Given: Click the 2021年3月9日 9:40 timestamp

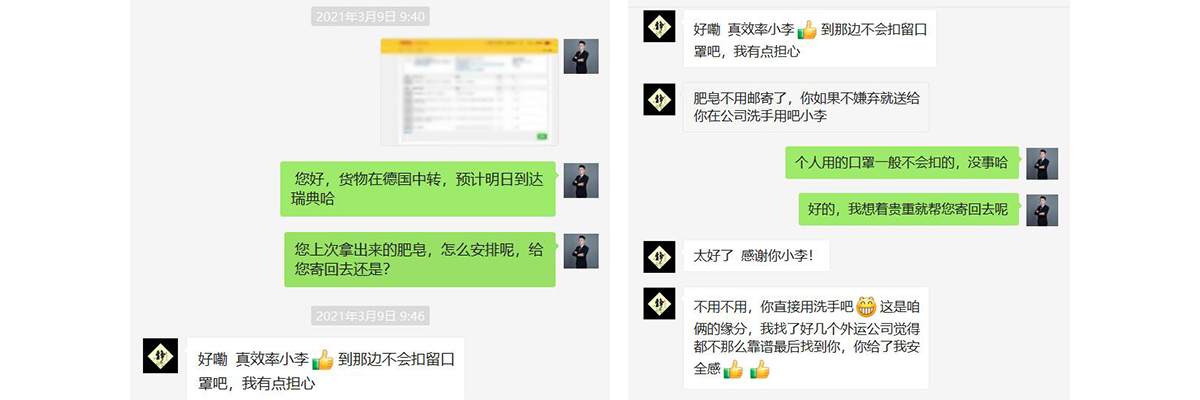Looking at the screenshot, I should point(370,16).
